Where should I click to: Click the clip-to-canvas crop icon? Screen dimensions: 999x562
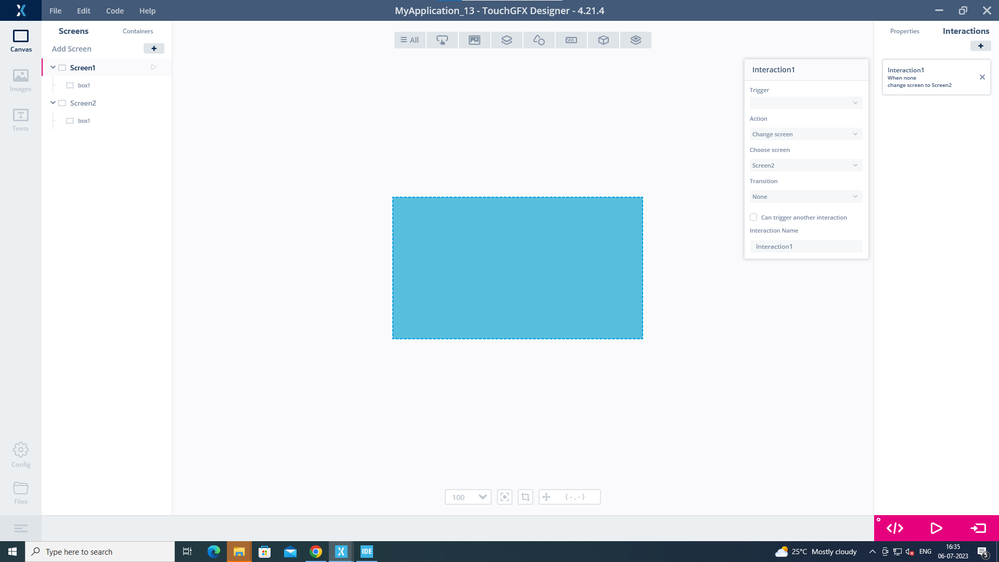pos(525,497)
